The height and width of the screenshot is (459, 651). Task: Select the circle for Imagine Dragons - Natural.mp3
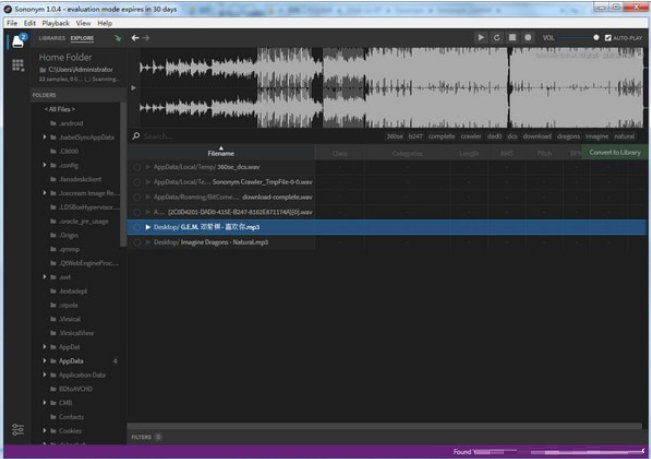tap(137, 242)
